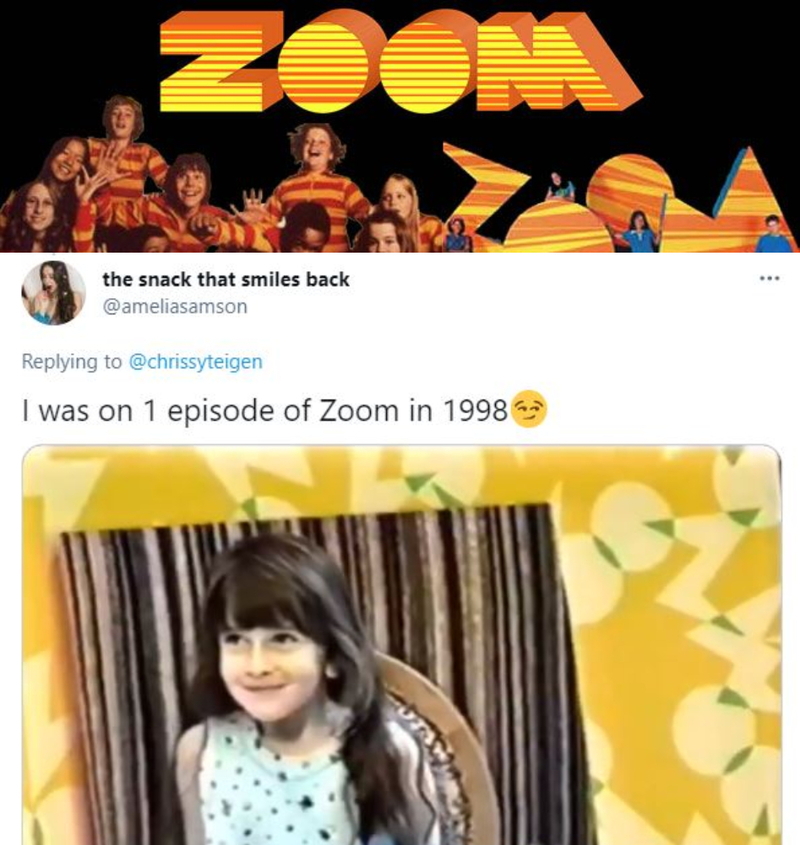The width and height of the screenshot is (800, 845).
Task: Click the small kid in blue at banner's right edge
Action: [x=772, y=233]
